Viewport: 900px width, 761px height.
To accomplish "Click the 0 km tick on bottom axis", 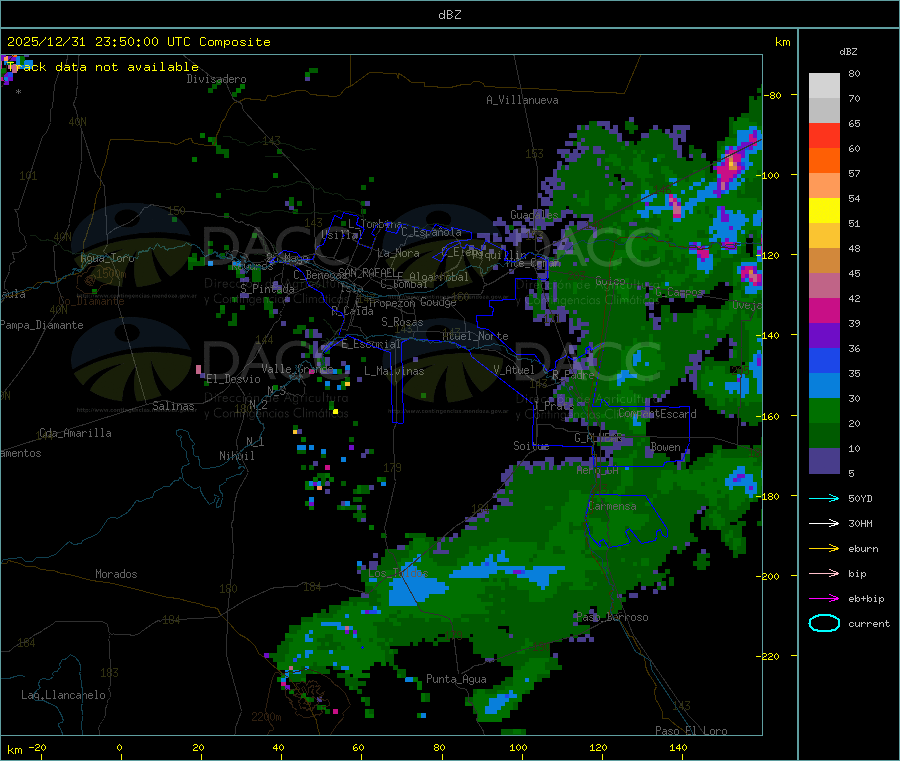I will pyautogui.click(x=119, y=747).
